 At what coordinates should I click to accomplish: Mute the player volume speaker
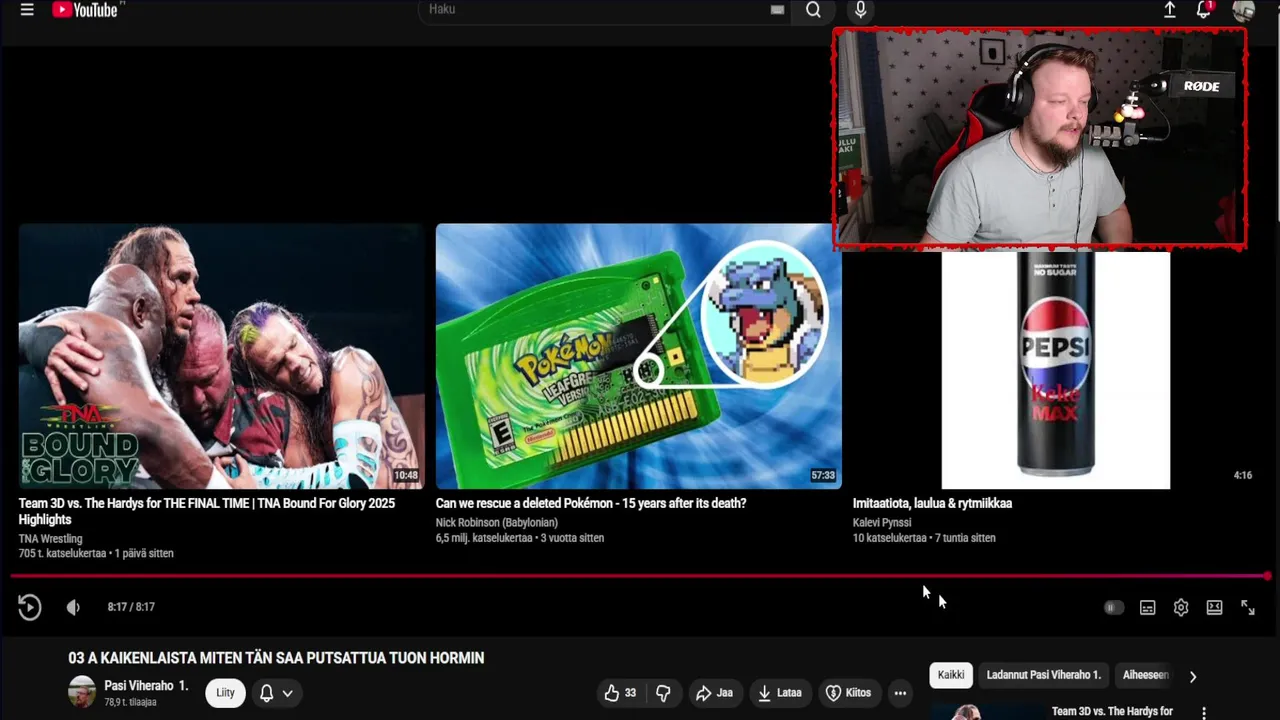[x=73, y=607]
